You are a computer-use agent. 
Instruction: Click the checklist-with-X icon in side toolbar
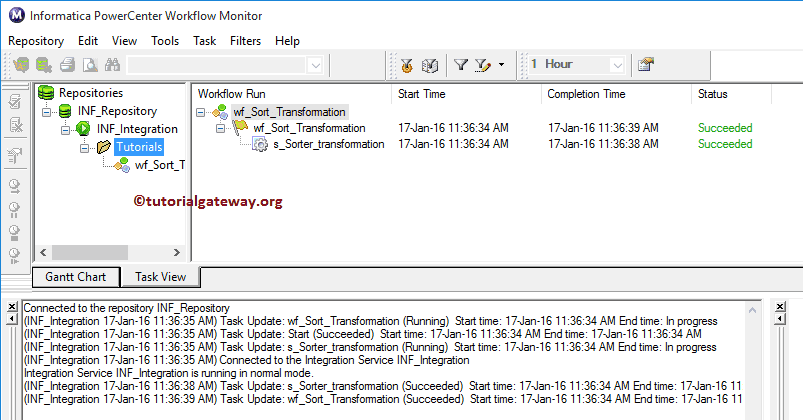[x=15, y=125]
